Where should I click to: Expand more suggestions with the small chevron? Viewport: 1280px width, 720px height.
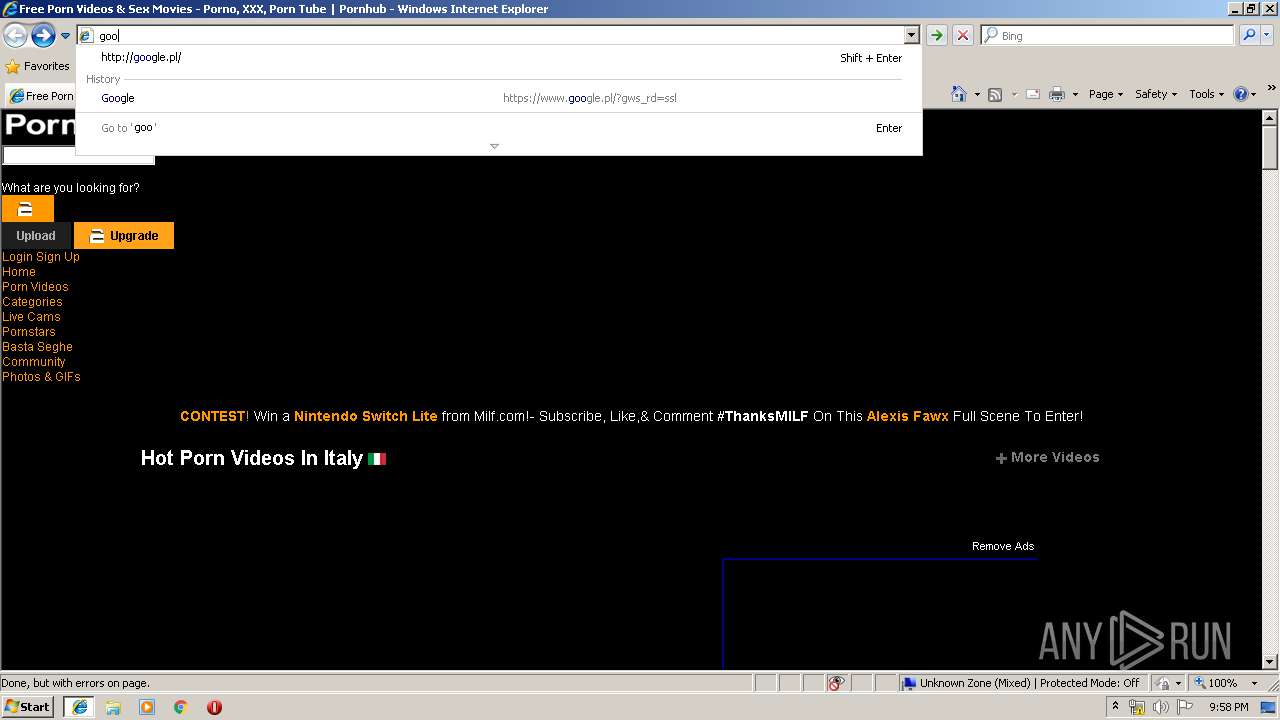pyautogui.click(x=494, y=147)
